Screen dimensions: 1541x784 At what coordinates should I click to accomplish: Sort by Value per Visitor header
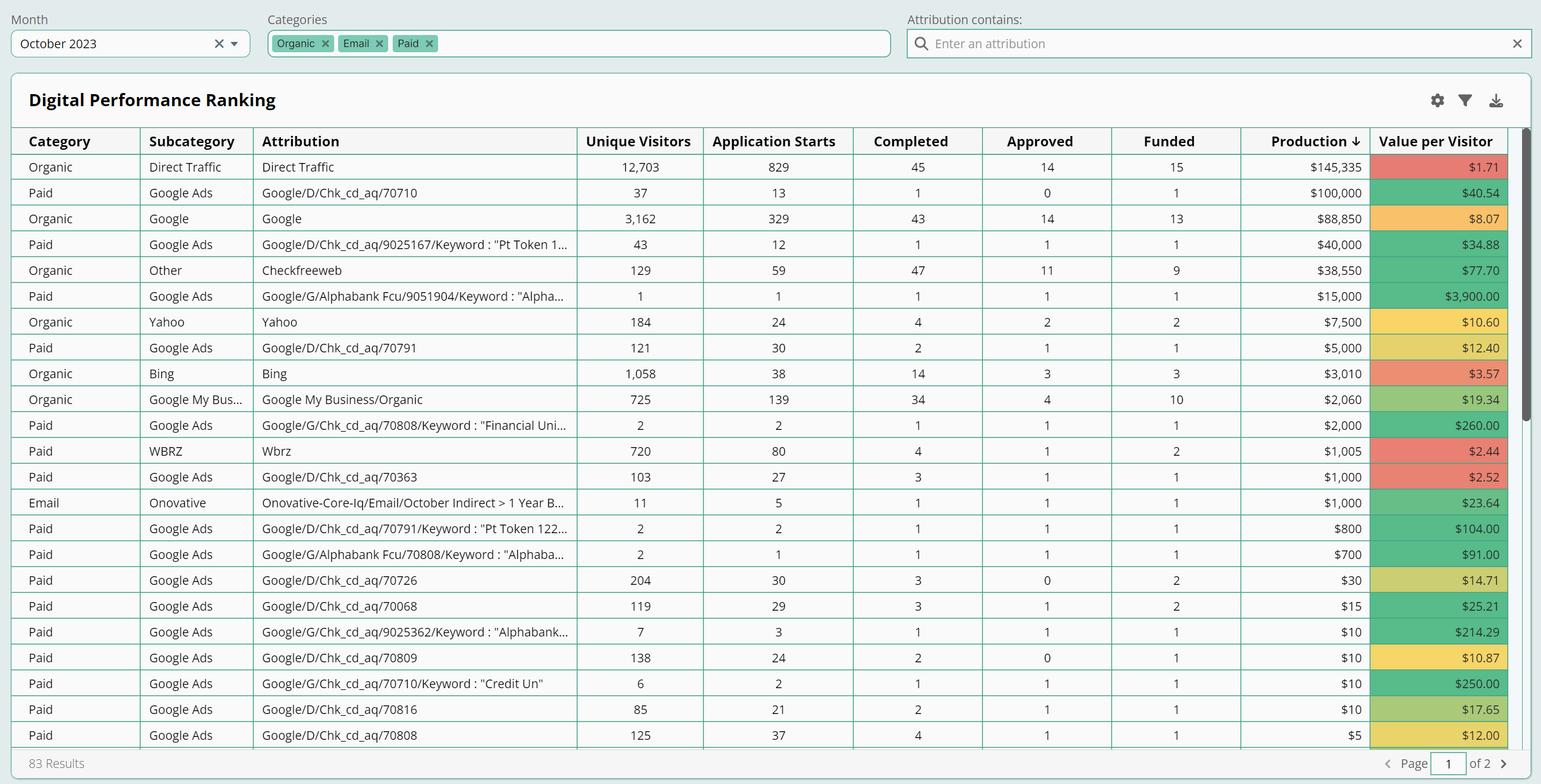tap(1435, 142)
